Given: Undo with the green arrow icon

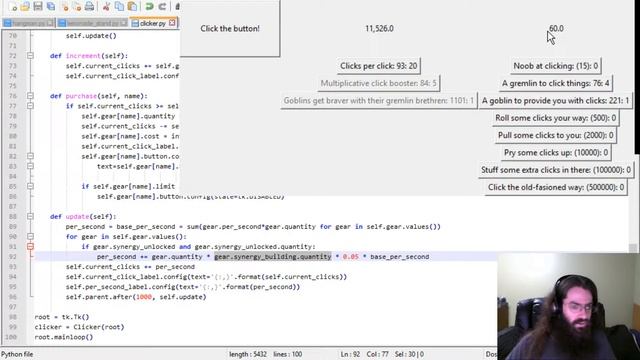Looking at the screenshot, I should (149, 6).
